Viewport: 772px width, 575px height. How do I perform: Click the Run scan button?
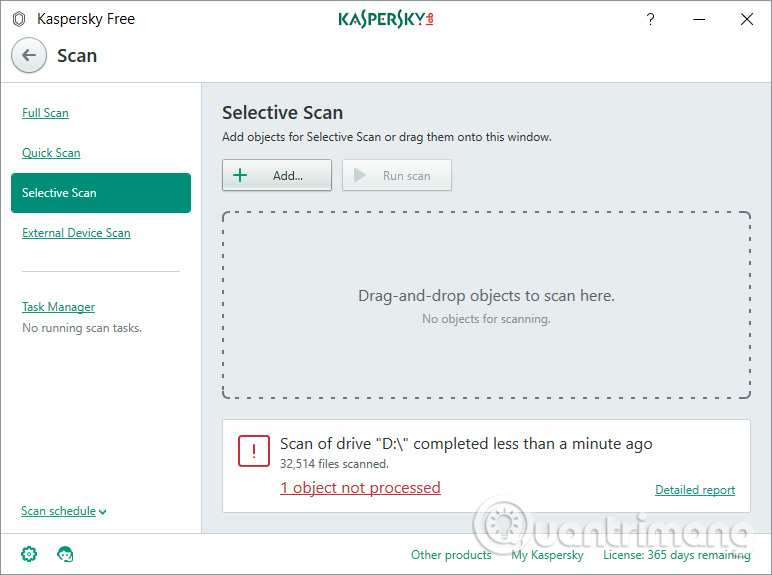click(397, 175)
